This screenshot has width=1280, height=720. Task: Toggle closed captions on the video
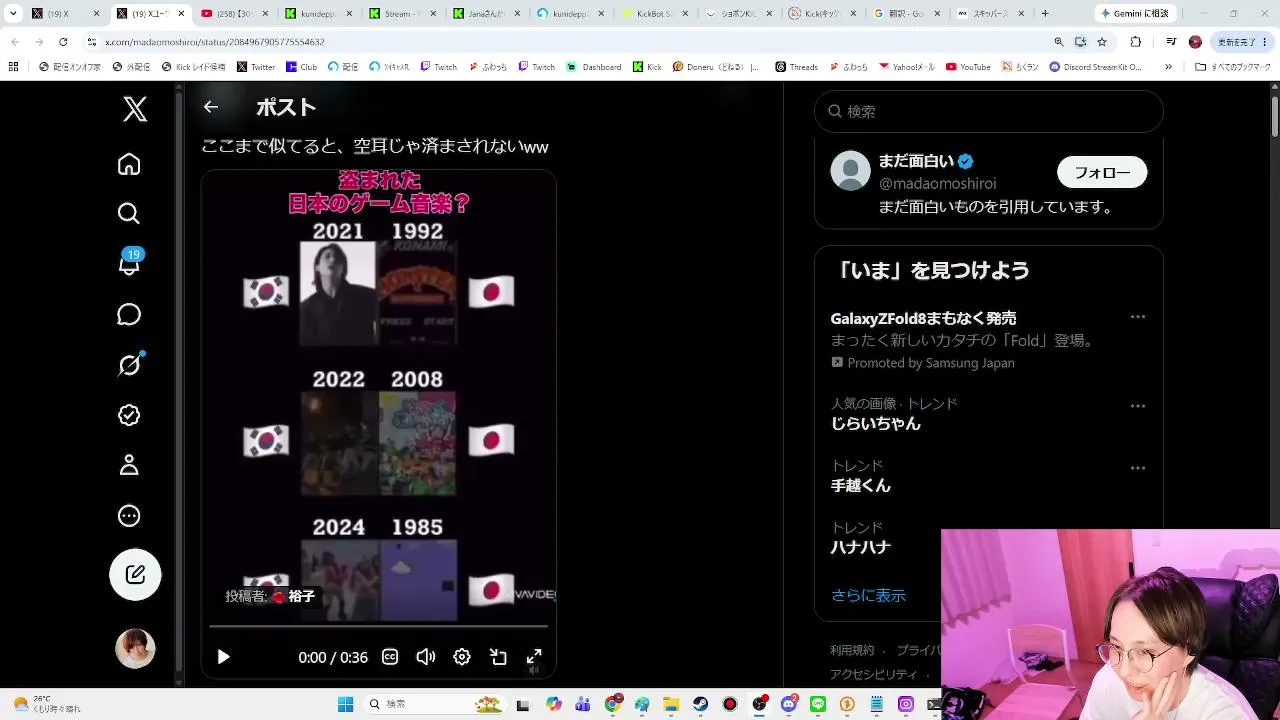click(x=390, y=657)
